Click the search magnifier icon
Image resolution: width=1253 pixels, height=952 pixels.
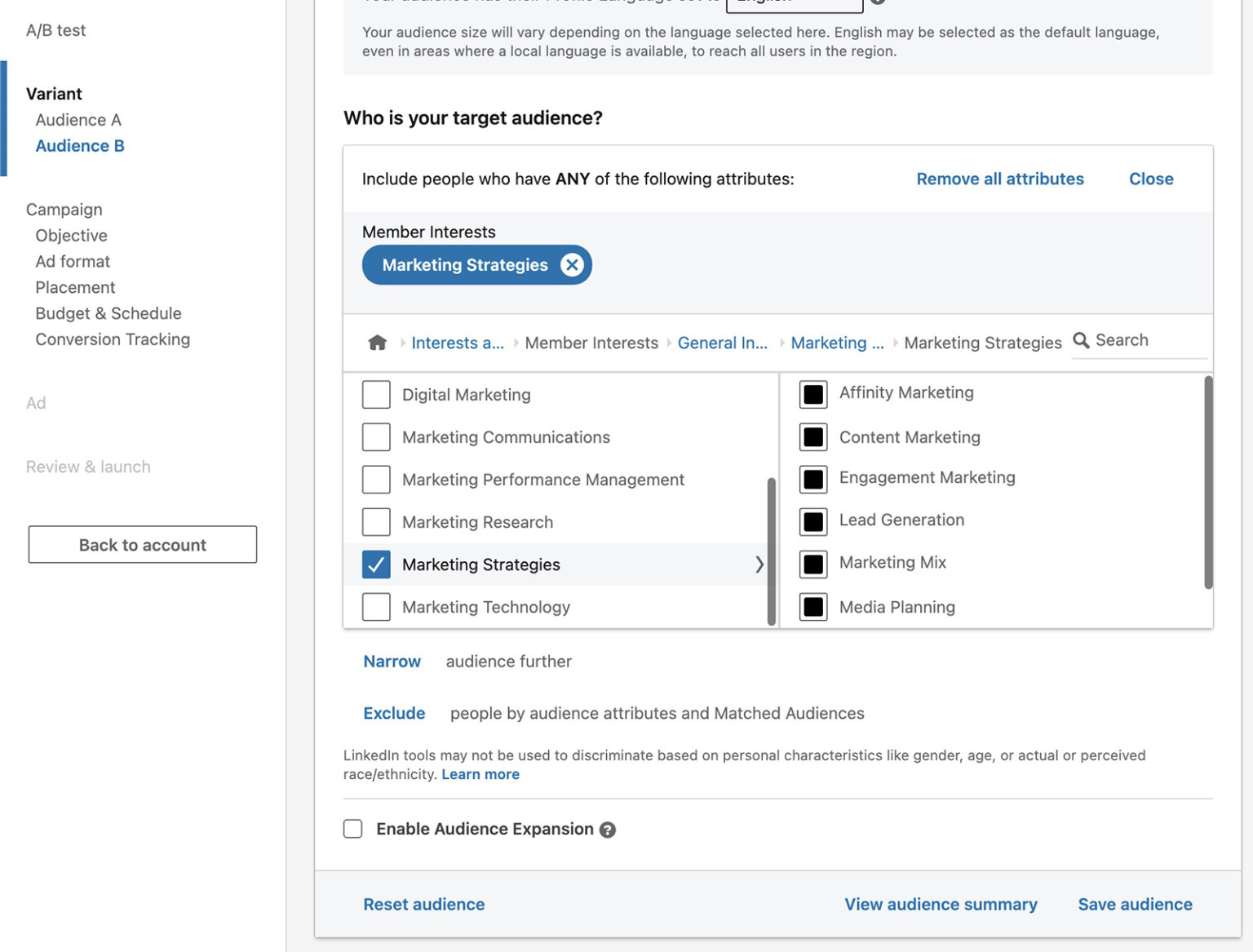pos(1081,340)
